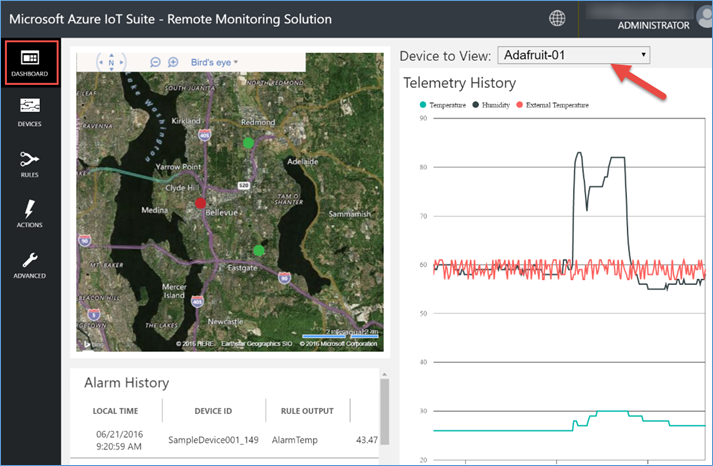Viewport: 713px width, 466px height.
Task: Open Advanced settings wrench icon
Action: 29,264
